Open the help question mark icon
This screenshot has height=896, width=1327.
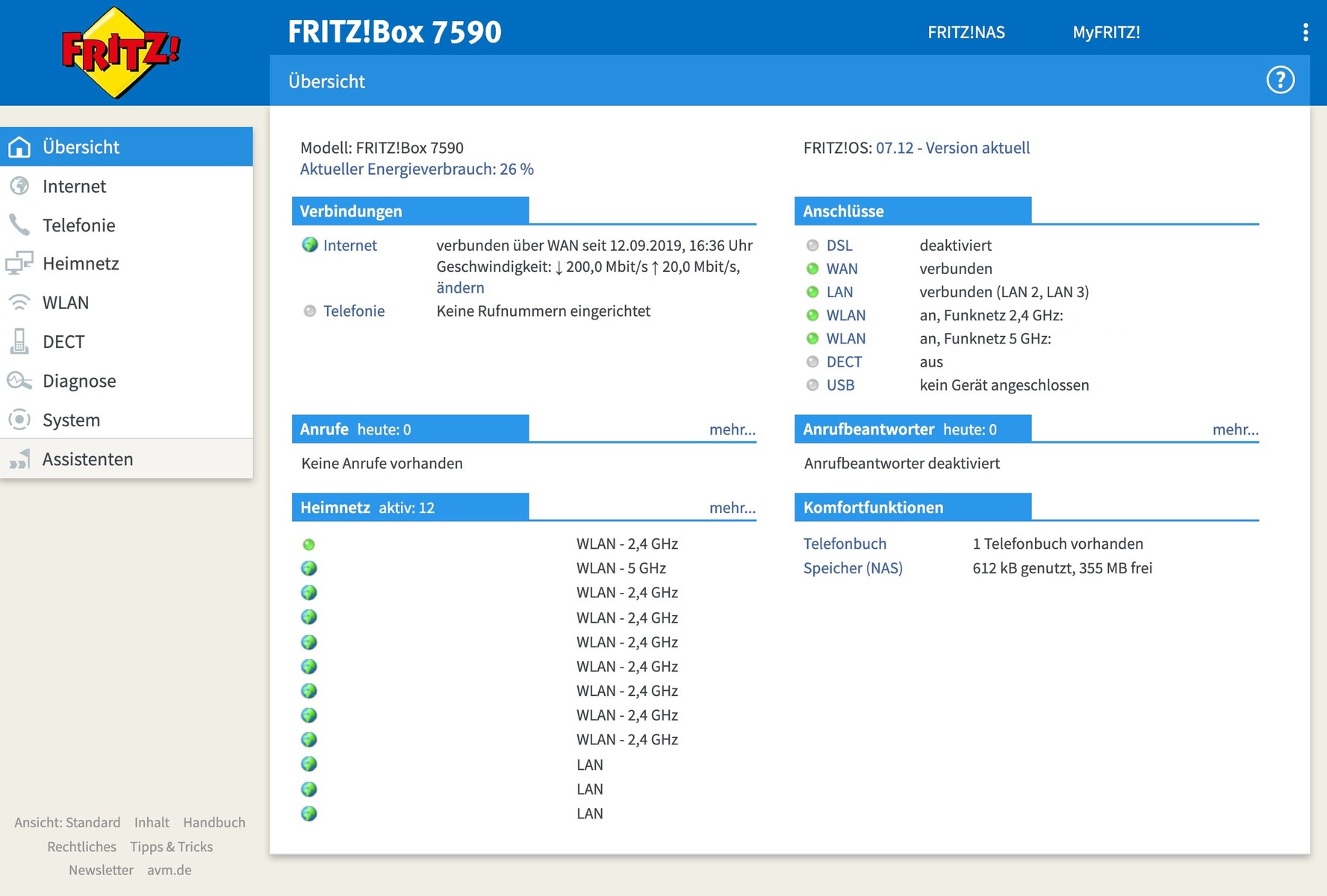(1280, 80)
